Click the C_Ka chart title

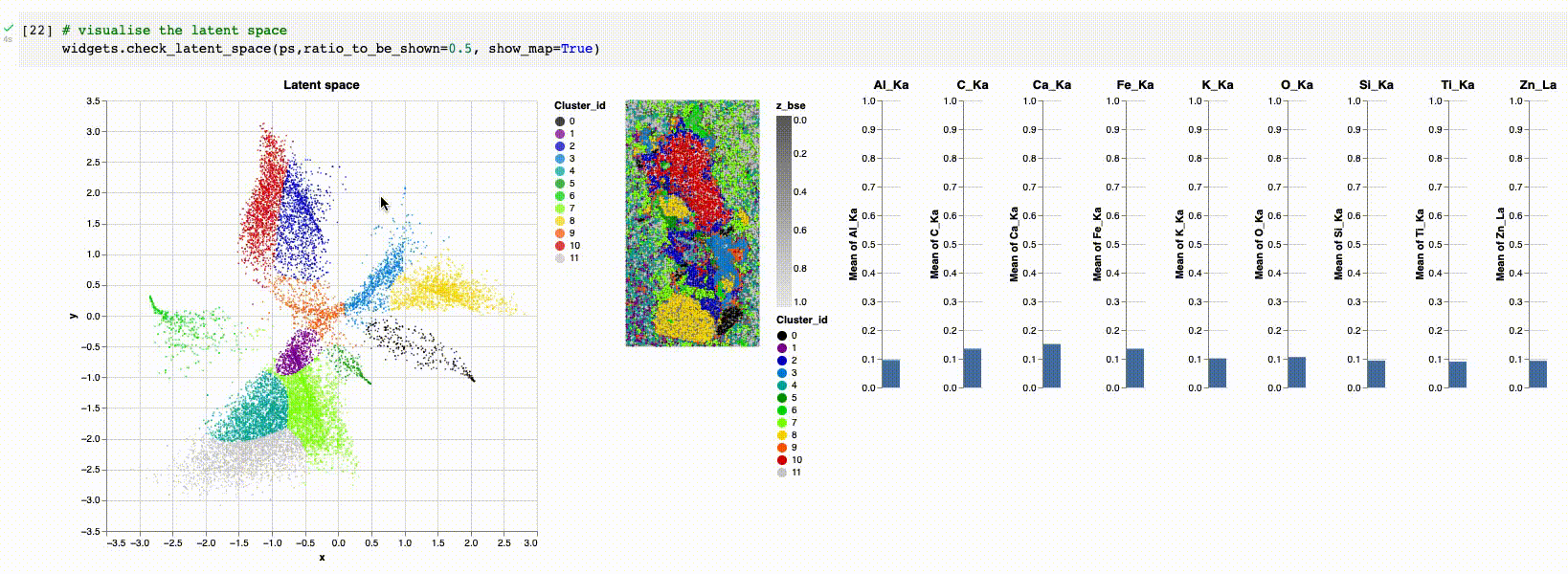pos(972,85)
